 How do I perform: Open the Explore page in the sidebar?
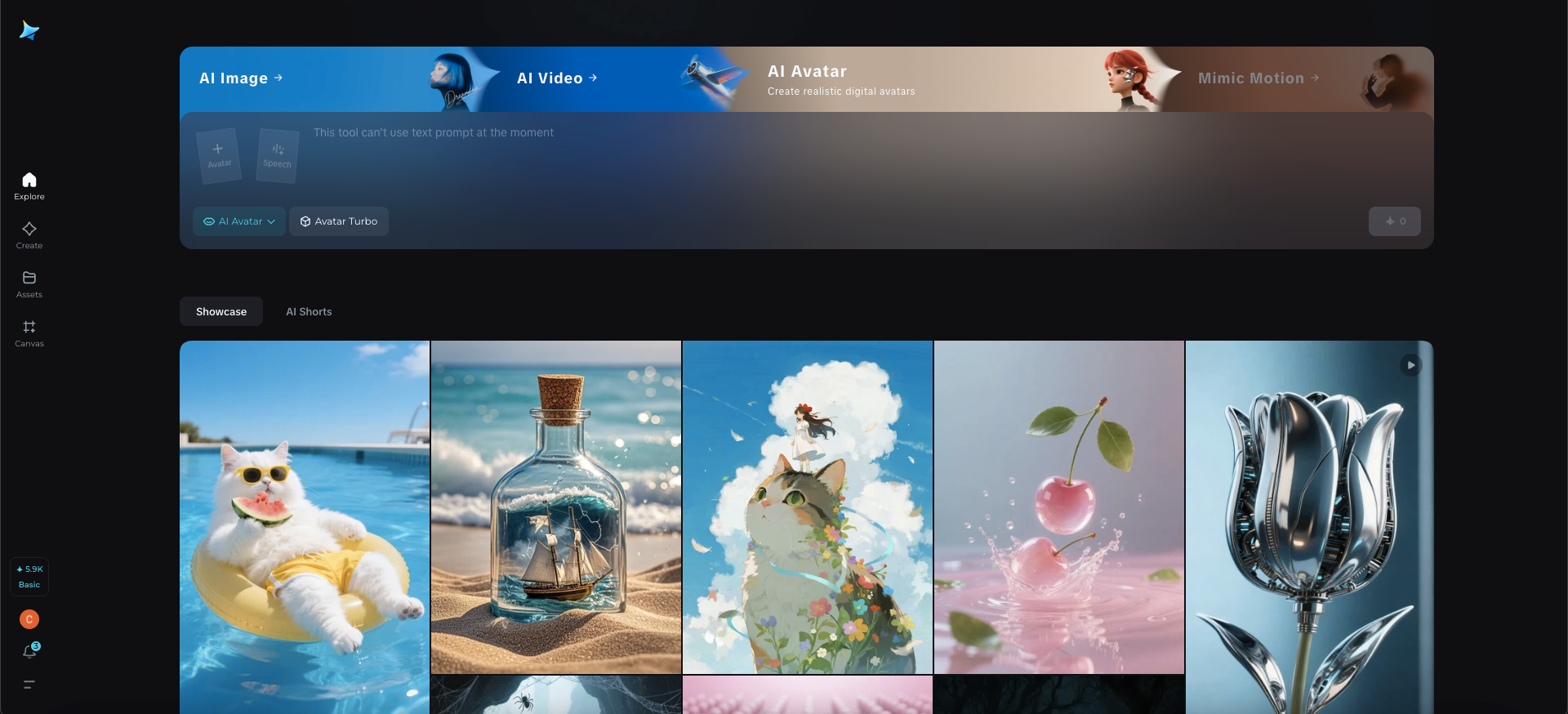click(29, 186)
